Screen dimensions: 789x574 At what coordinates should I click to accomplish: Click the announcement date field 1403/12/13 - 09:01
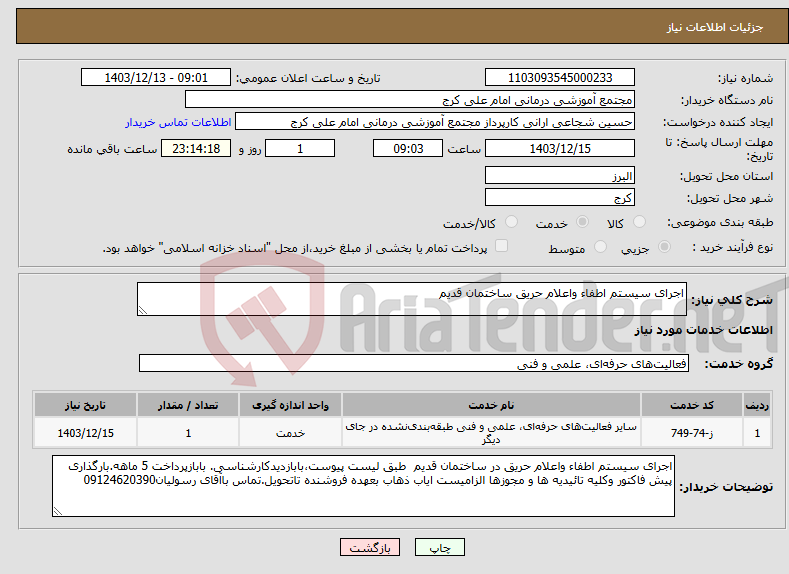155,77
